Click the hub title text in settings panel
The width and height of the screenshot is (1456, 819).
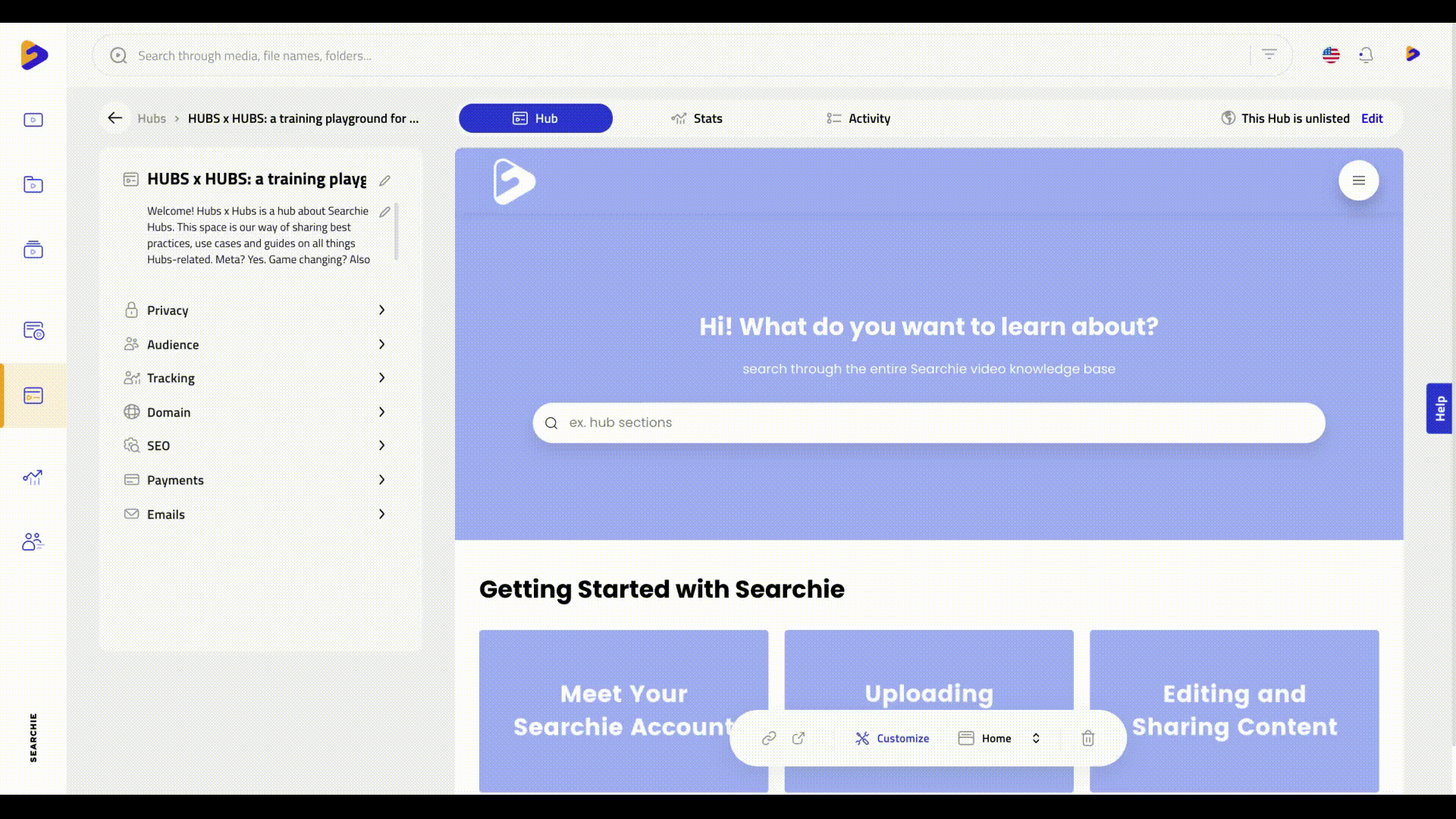[x=256, y=179]
